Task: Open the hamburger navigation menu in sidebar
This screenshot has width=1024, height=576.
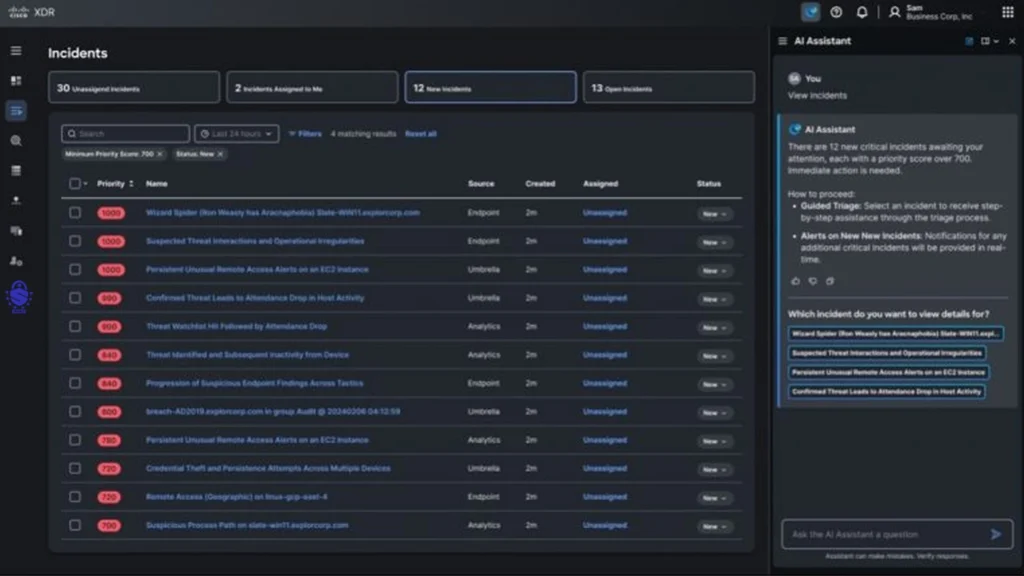Action: (16, 51)
